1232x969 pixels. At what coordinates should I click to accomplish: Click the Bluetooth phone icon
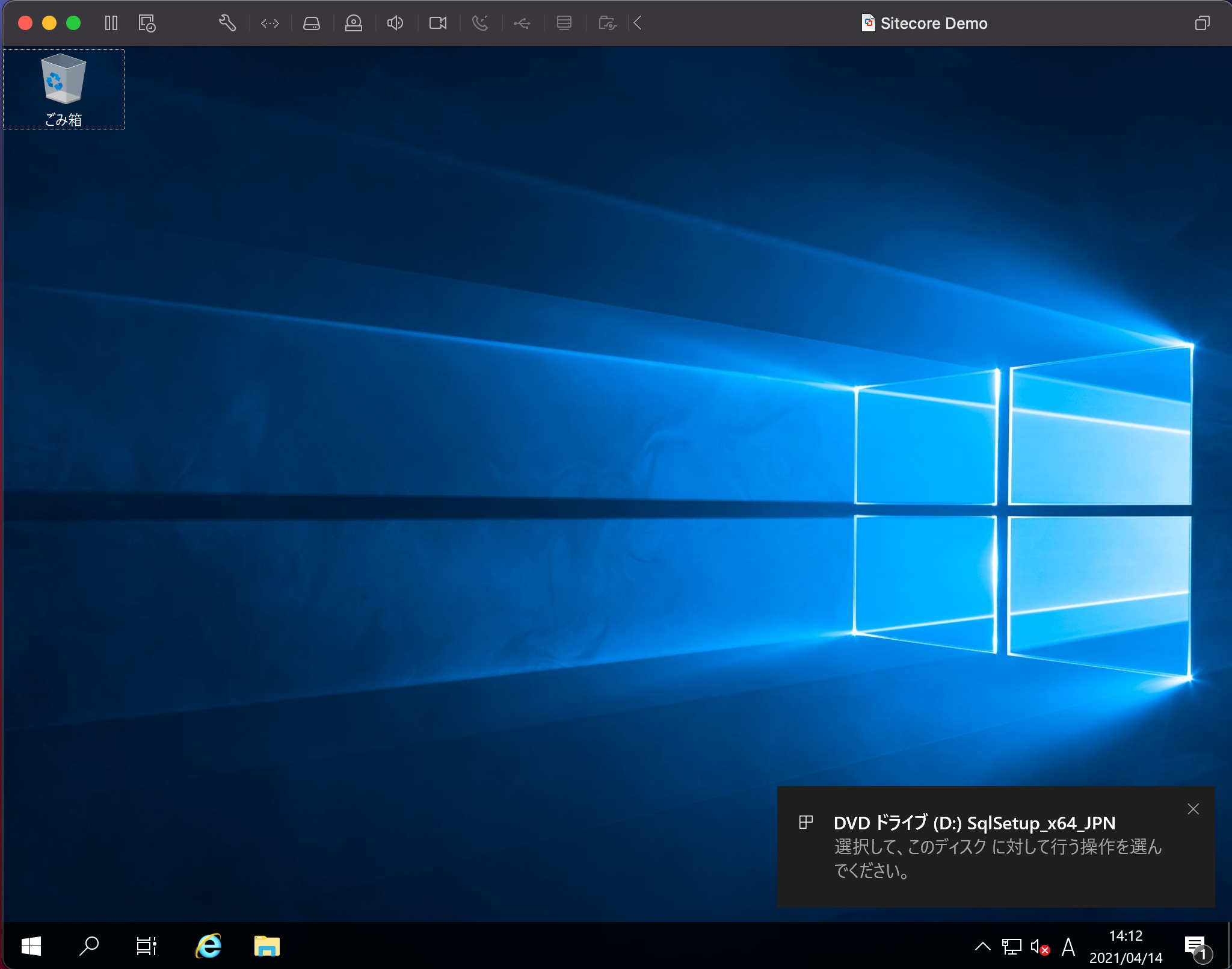tap(480, 23)
